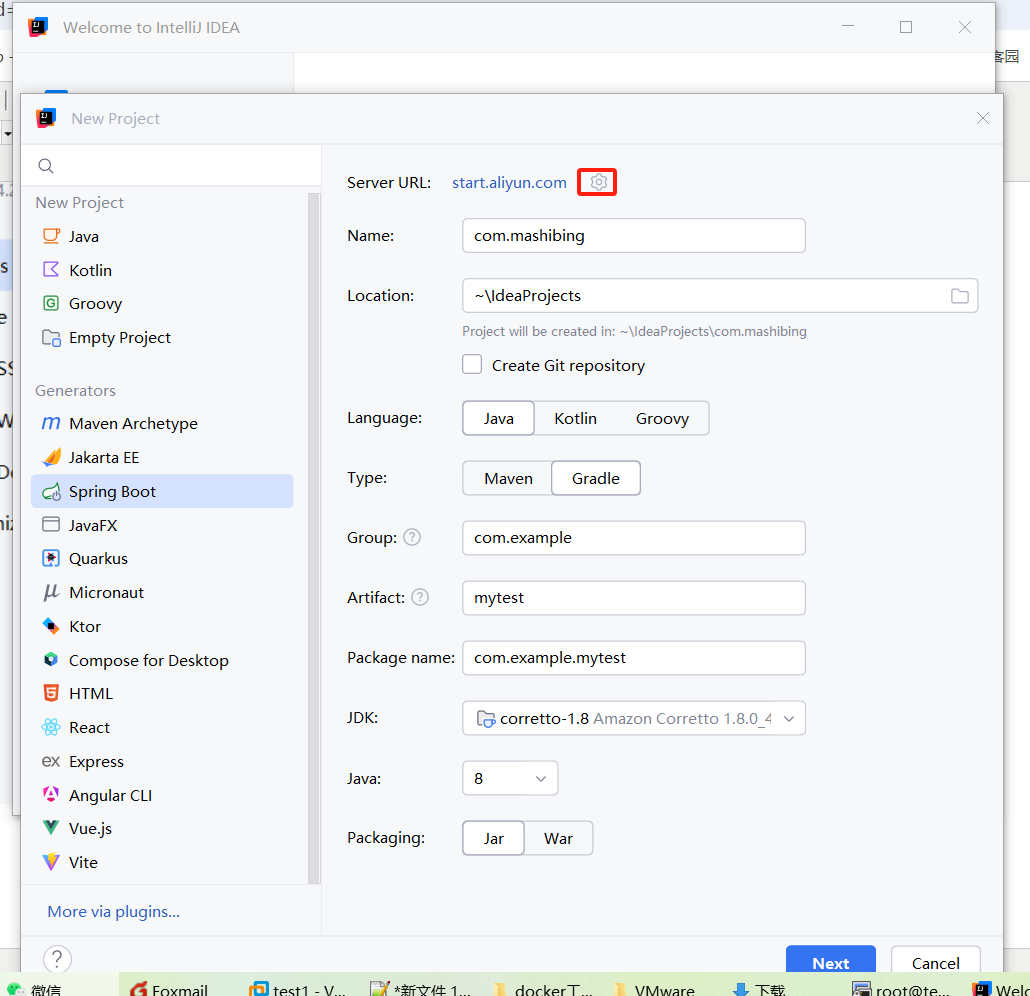Select Jar packaging
Viewport: 1030px width, 996px height.
(x=493, y=838)
